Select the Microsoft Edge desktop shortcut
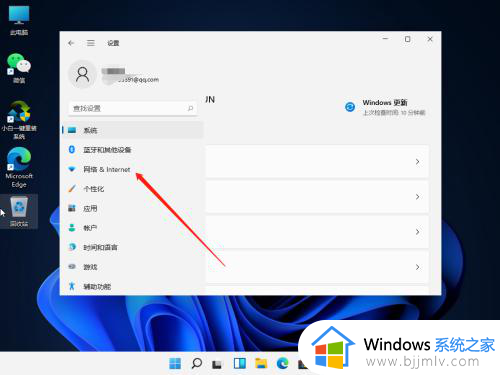The image size is (500, 375). [19, 168]
